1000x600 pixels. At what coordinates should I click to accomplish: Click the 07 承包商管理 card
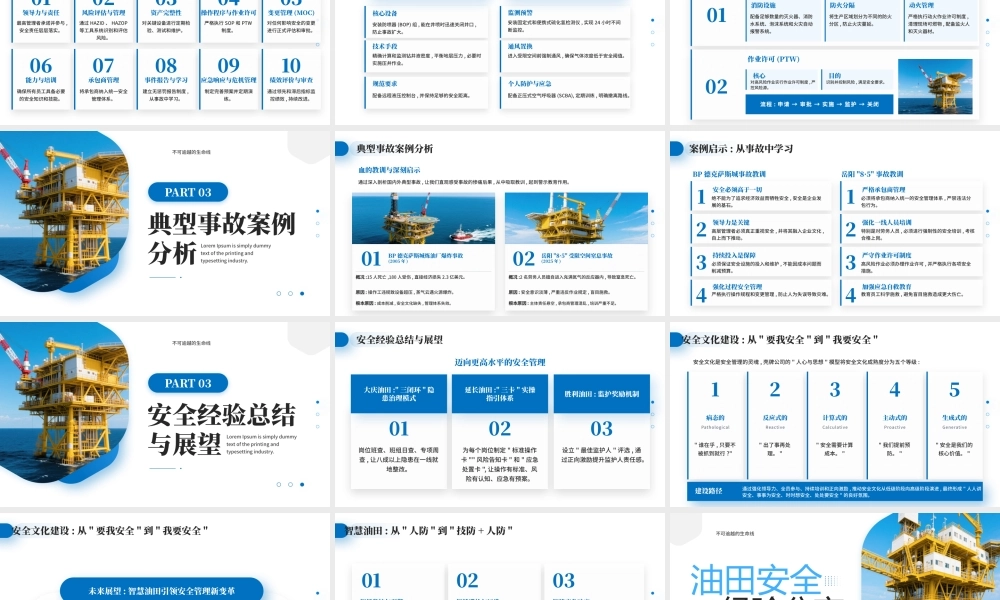(103, 79)
